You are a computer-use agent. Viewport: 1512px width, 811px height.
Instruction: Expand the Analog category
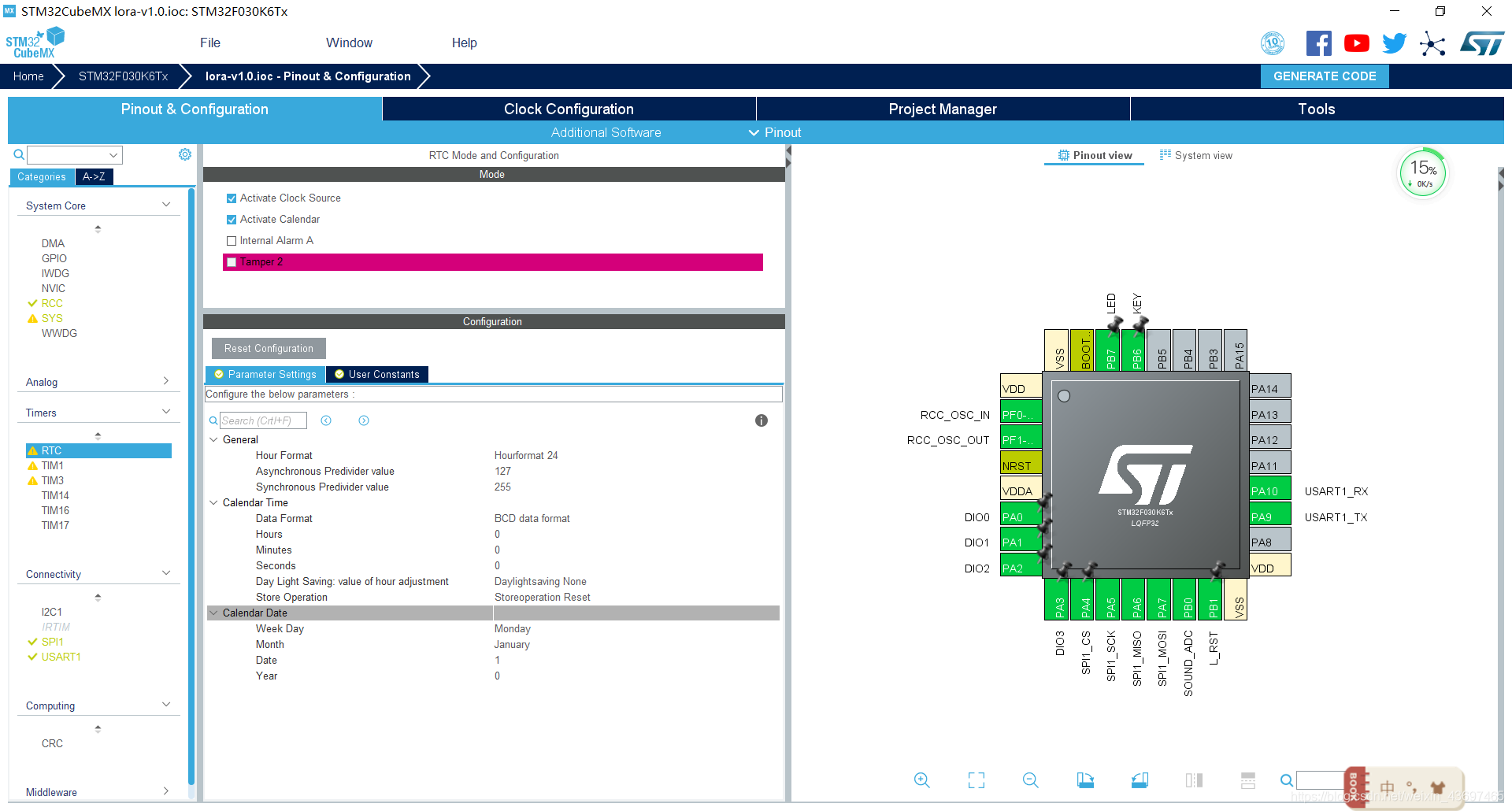166,381
